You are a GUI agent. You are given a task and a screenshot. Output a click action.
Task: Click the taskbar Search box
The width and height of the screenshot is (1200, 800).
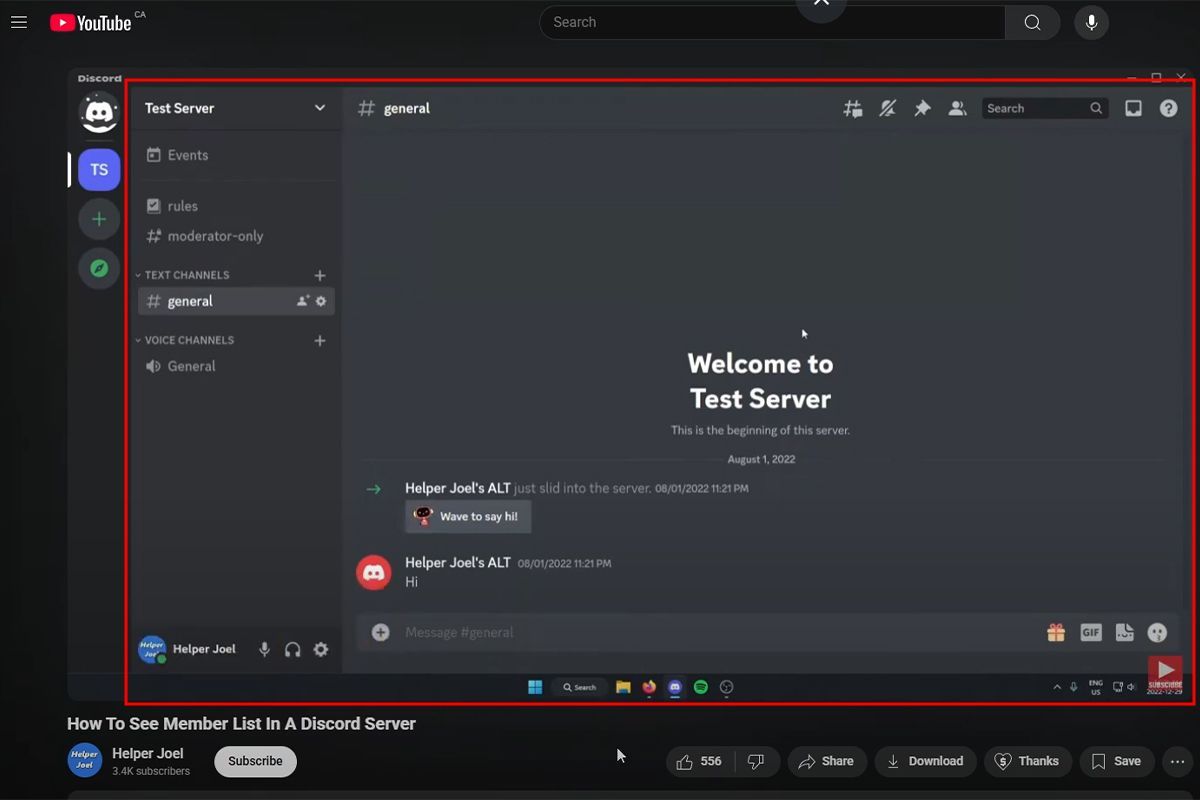click(x=579, y=687)
